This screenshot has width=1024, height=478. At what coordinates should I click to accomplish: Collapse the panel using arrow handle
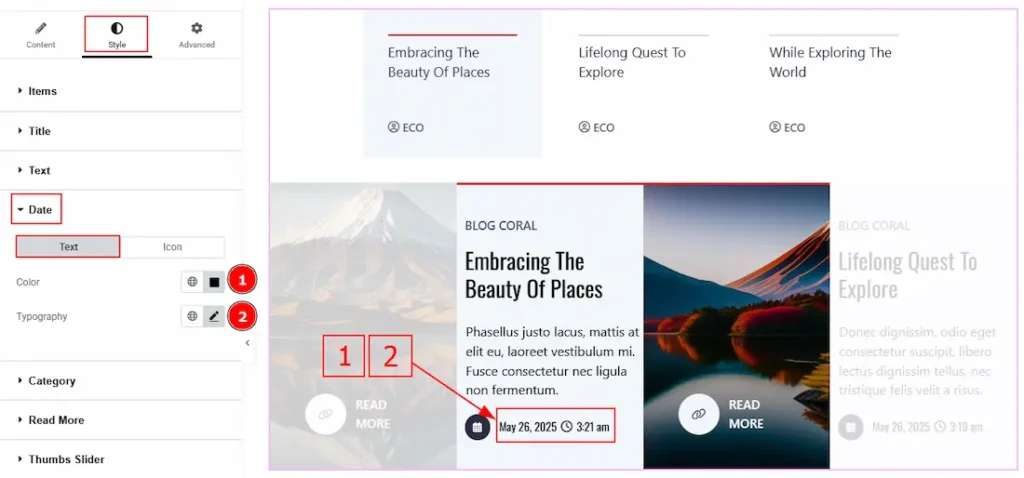pyautogui.click(x=248, y=343)
